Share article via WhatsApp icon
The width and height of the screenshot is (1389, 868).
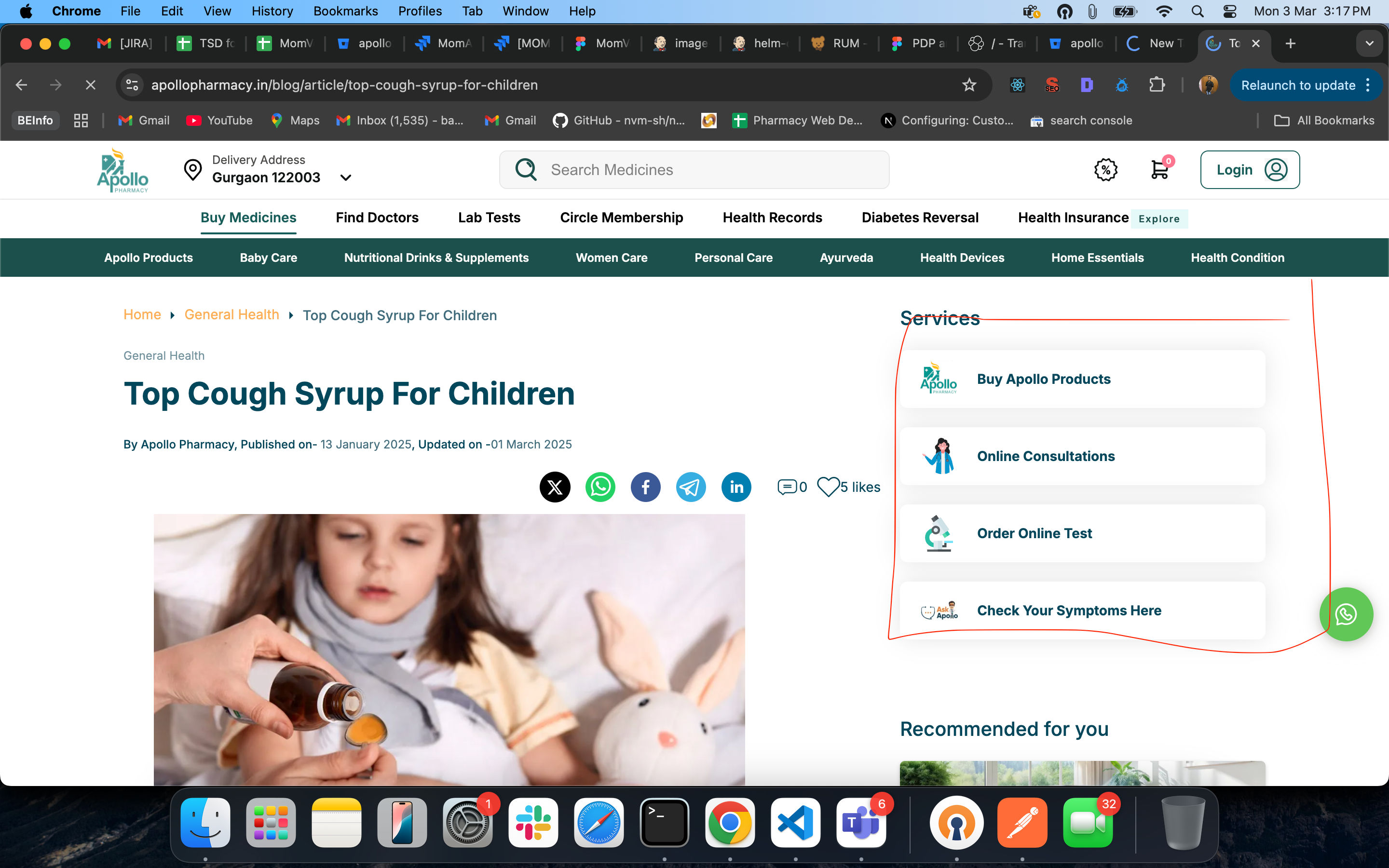pos(600,487)
